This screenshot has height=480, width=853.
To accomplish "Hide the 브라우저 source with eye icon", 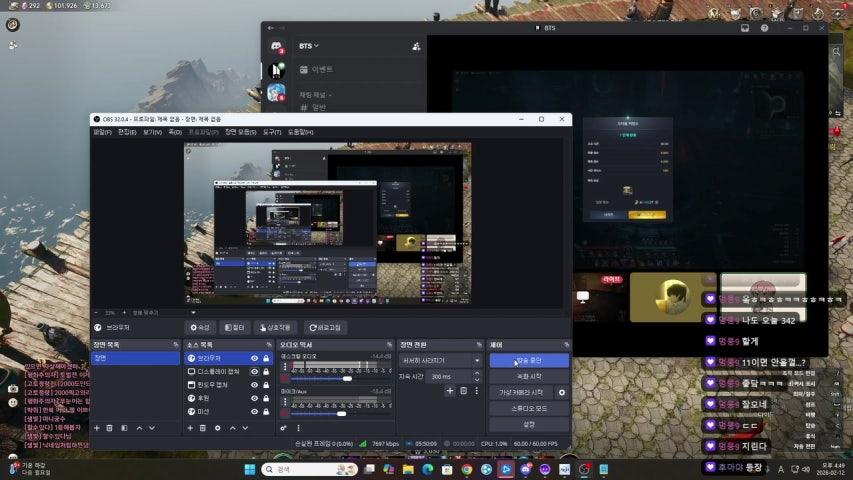I will pos(254,359).
